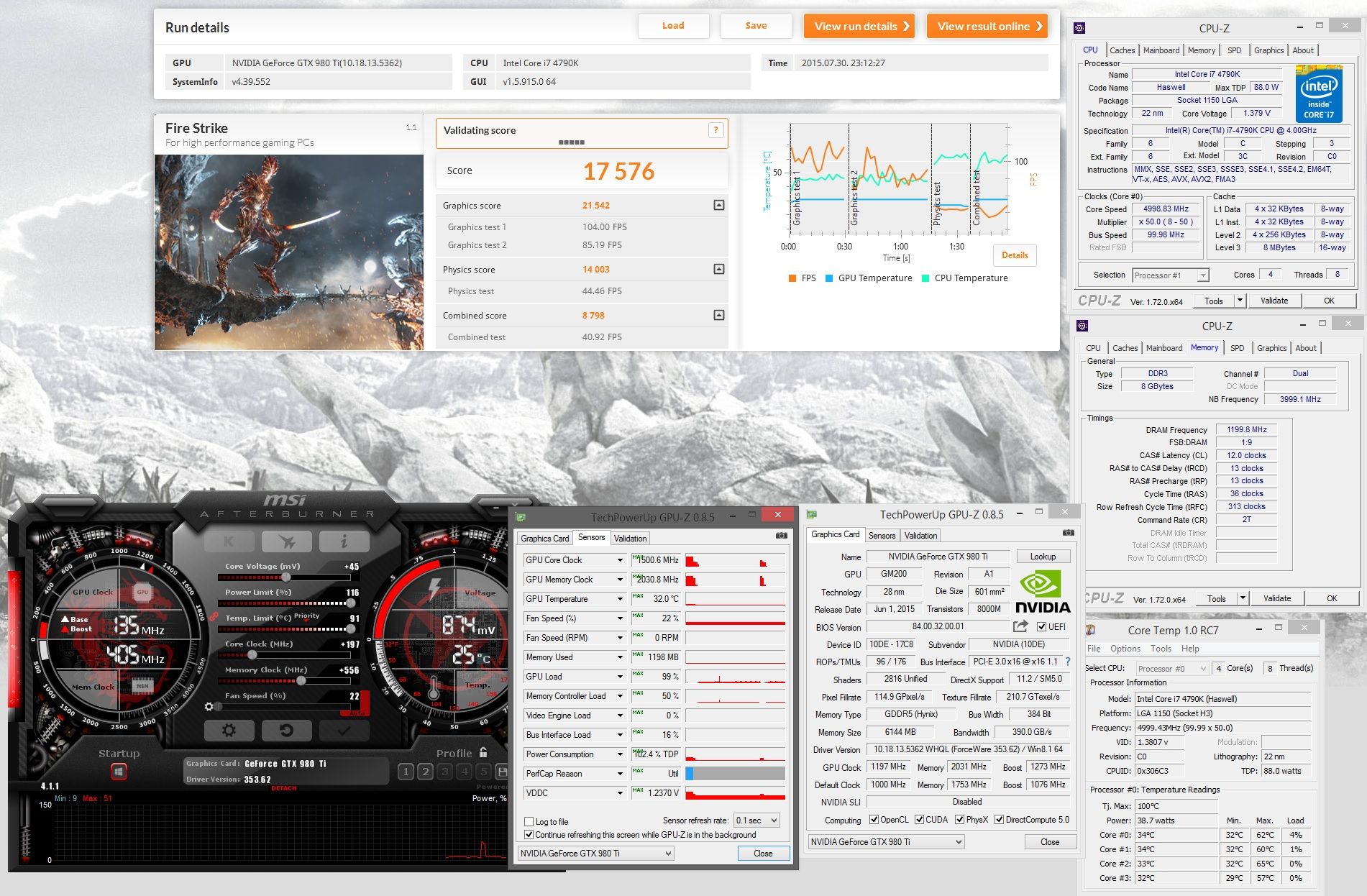This screenshot has height=896, width=1367.
Task: Click the GPU chip icon in GPU Clock gauge
Action: click(142, 593)
